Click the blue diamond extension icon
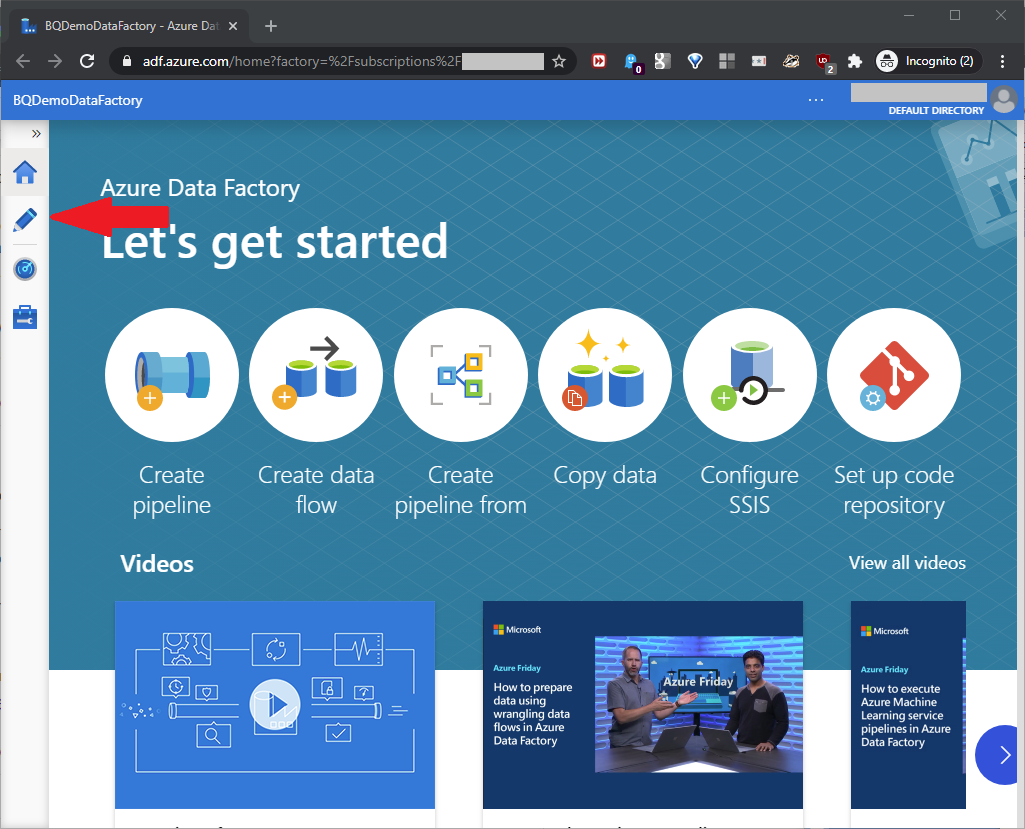The height and width of the screenshot is (829, 1025). 695,61
